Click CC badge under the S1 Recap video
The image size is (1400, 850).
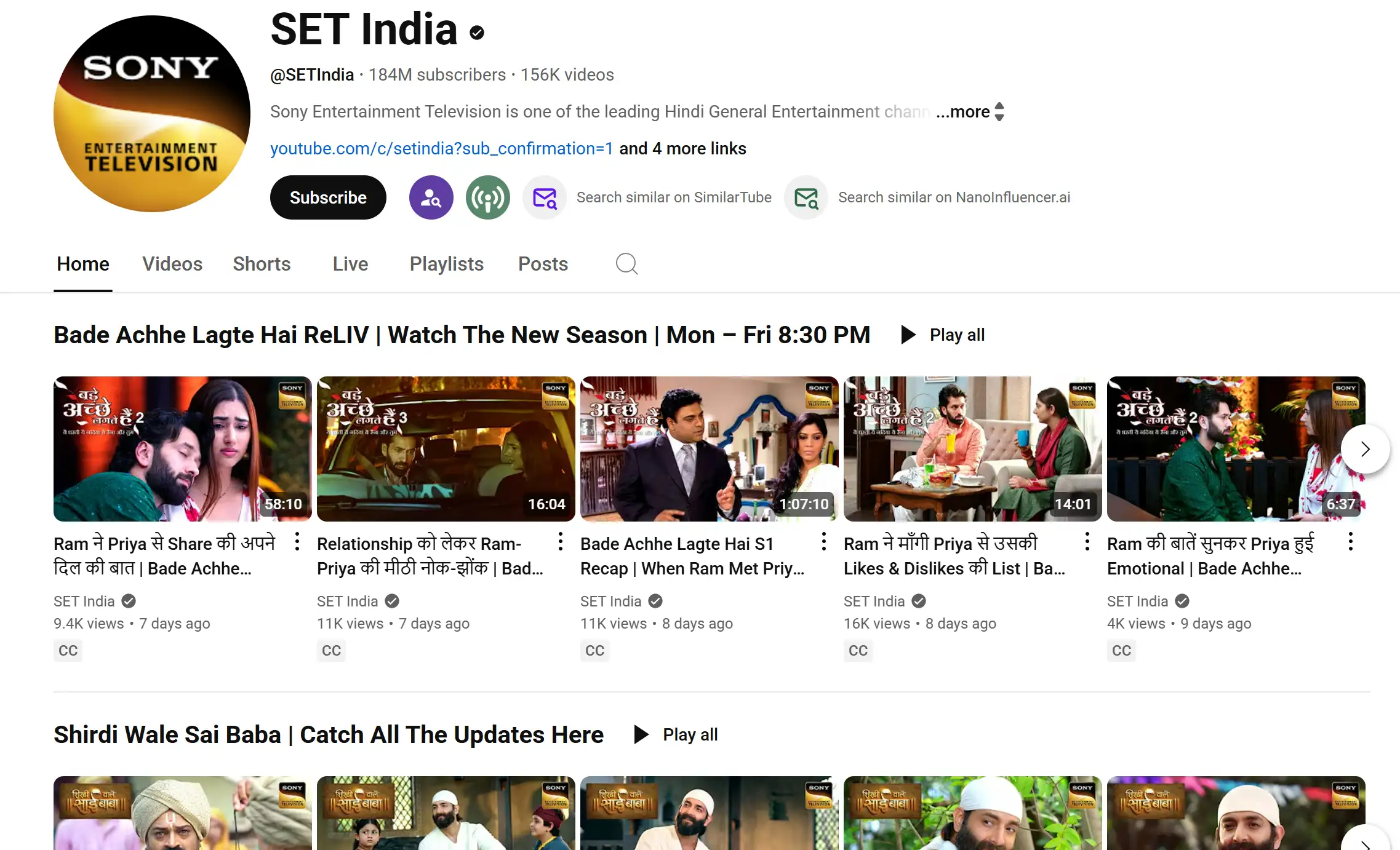[x=594, y=651]
